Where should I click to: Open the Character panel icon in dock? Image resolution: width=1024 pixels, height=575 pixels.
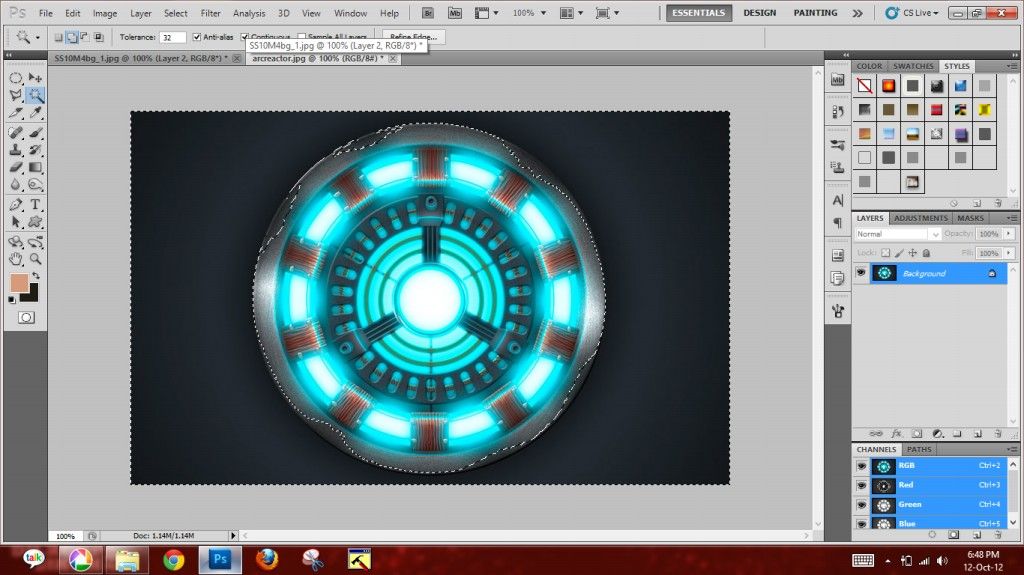(x=838, y=200)
